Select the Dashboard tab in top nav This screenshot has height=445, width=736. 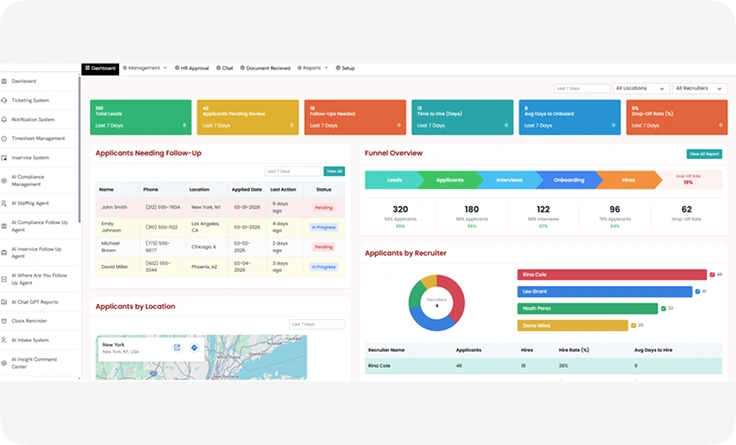tap(100, 69)
